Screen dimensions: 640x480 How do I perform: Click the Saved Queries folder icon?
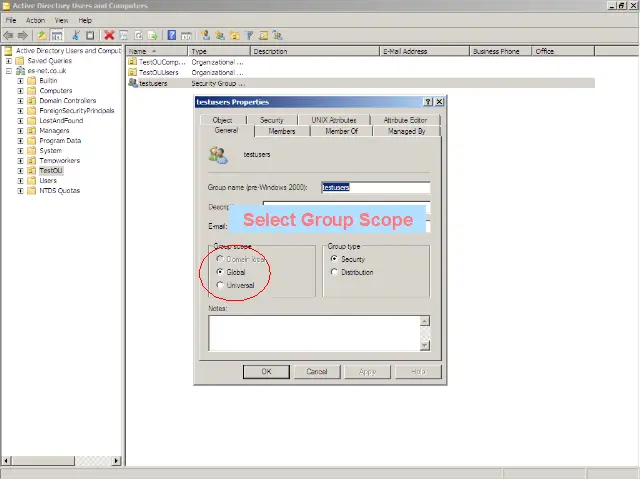tap(20, 61)
